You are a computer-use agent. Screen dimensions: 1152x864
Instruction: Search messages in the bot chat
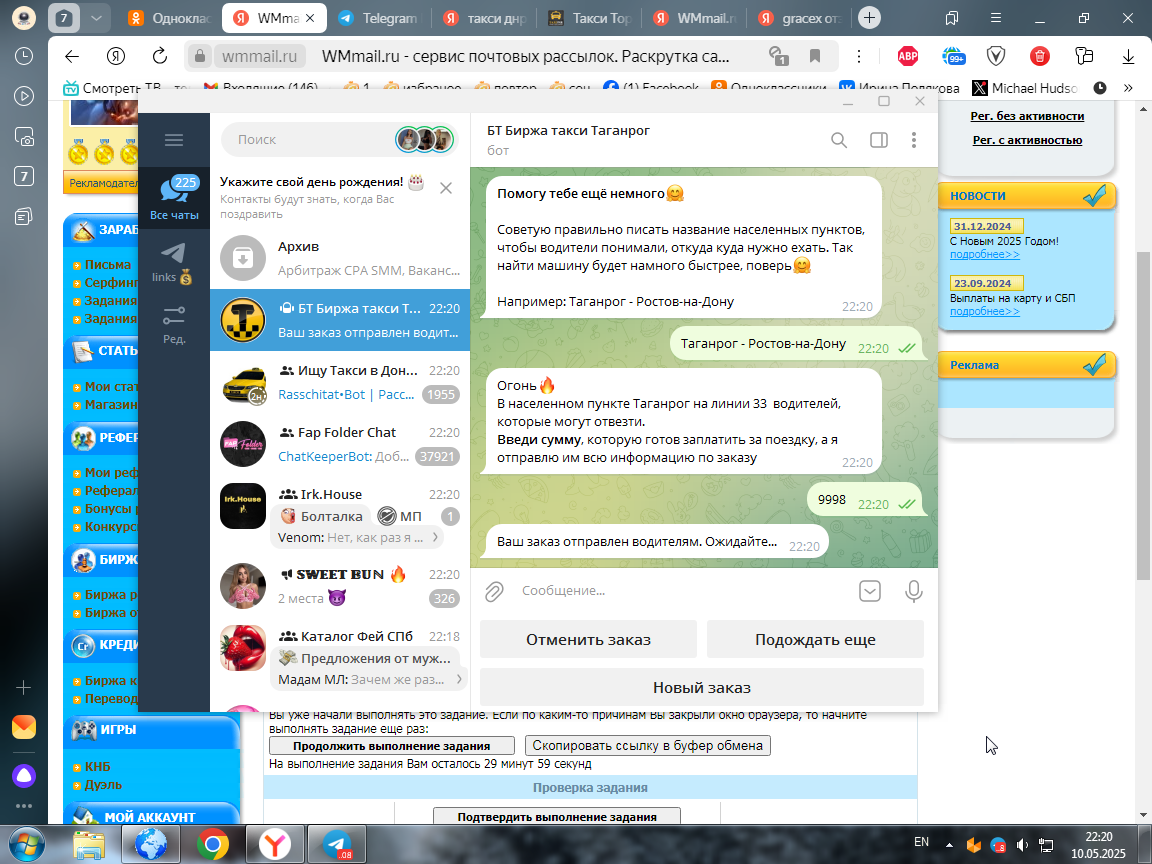point(839,140)
